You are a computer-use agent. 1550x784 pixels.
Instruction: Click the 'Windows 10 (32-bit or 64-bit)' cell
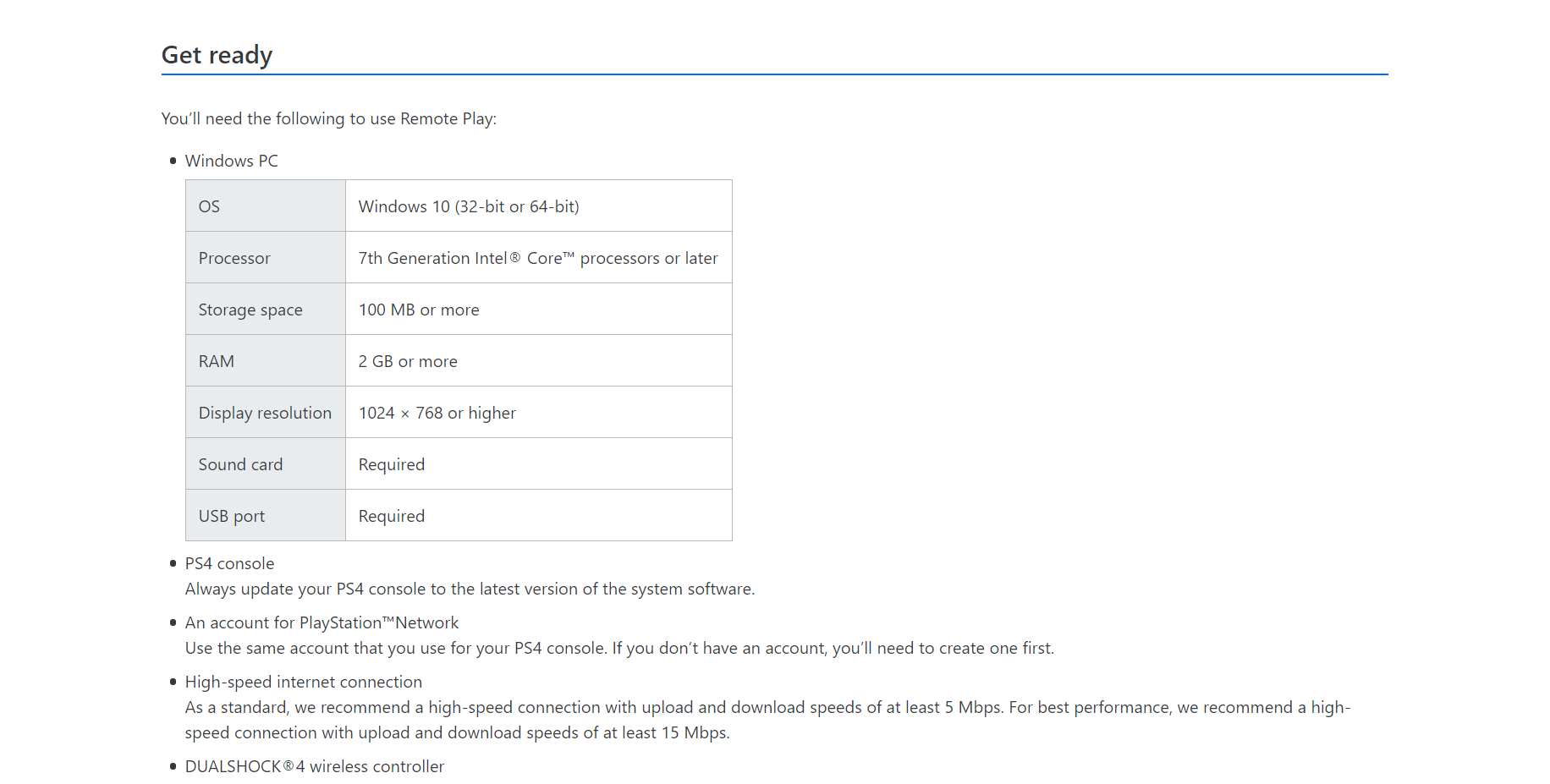click(x=469, y=207)
